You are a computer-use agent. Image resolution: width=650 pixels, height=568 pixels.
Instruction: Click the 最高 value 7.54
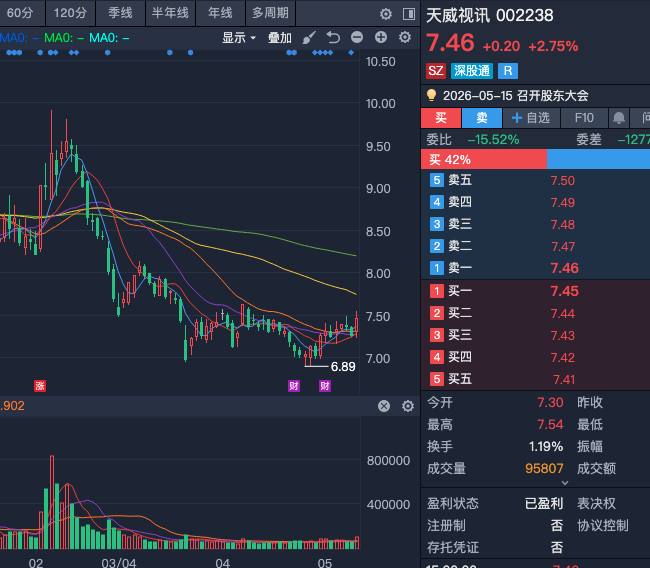point(550,424)
